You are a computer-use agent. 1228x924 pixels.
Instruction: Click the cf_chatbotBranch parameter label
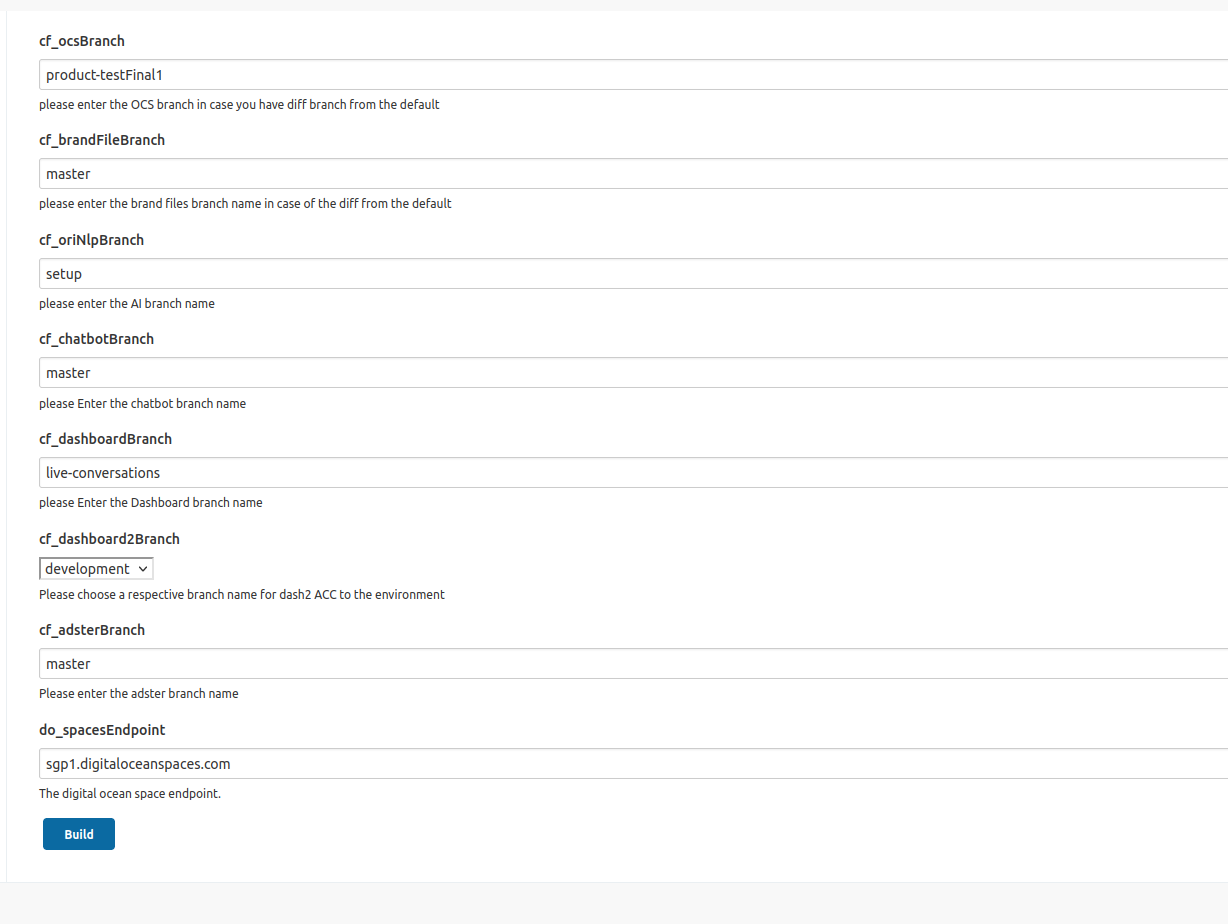click(96, 339)
